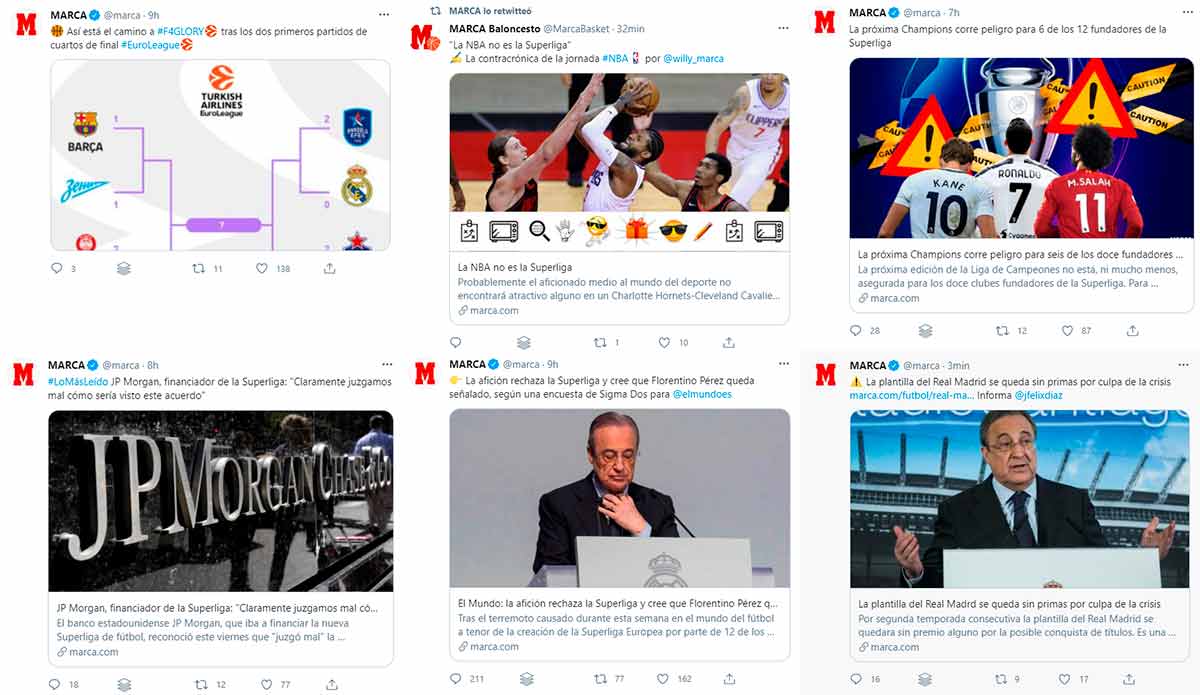Open layers icon under the Champions peligro tweet
This screenshot has height=695, width=1200.
925,331
